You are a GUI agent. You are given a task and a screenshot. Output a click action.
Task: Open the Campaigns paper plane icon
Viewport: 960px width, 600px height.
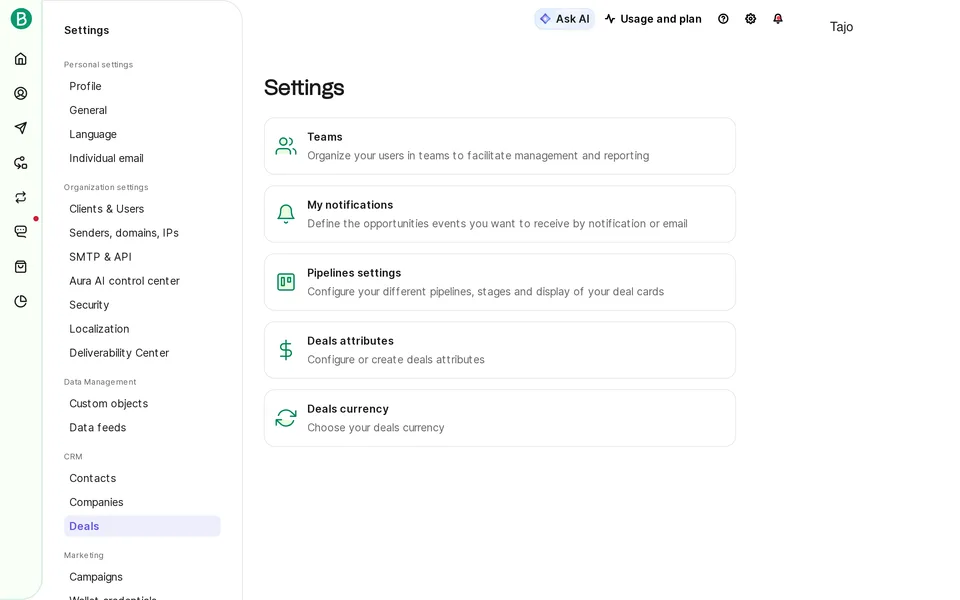pyautogui.click(x=21, y=128)
